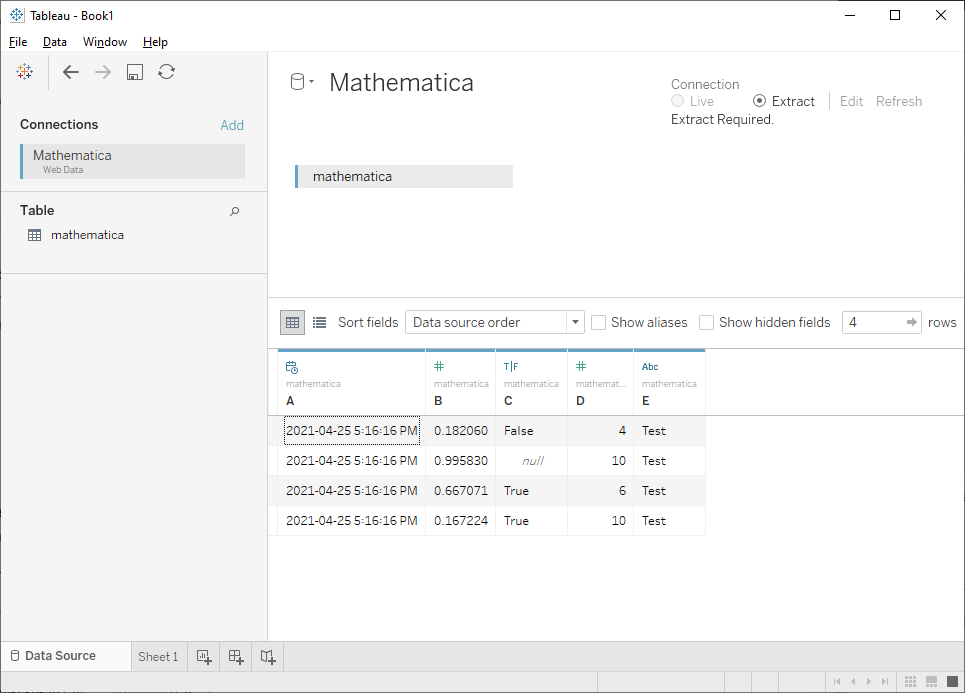Show sheet sorter view
This screenshot has height=693, width=965.
[x=911, y=681]
